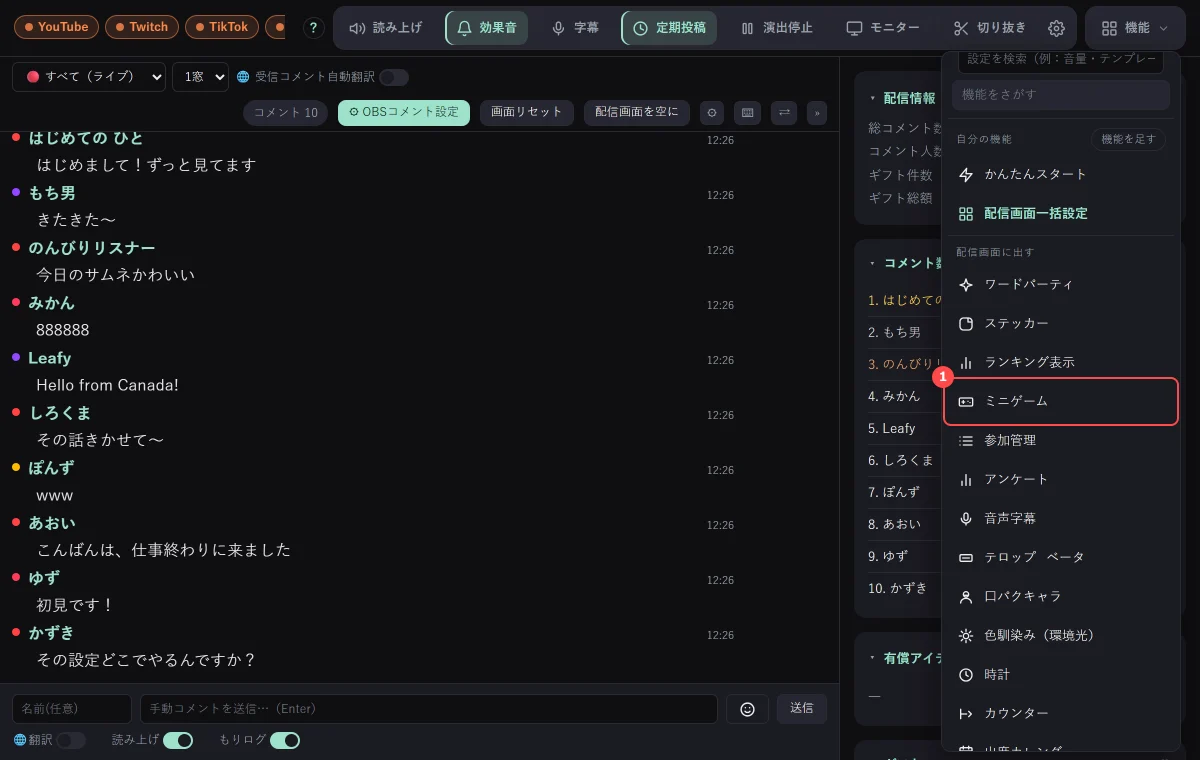Click OBSコメント設定 button
1200x760 pixels.
coord(404,112)
